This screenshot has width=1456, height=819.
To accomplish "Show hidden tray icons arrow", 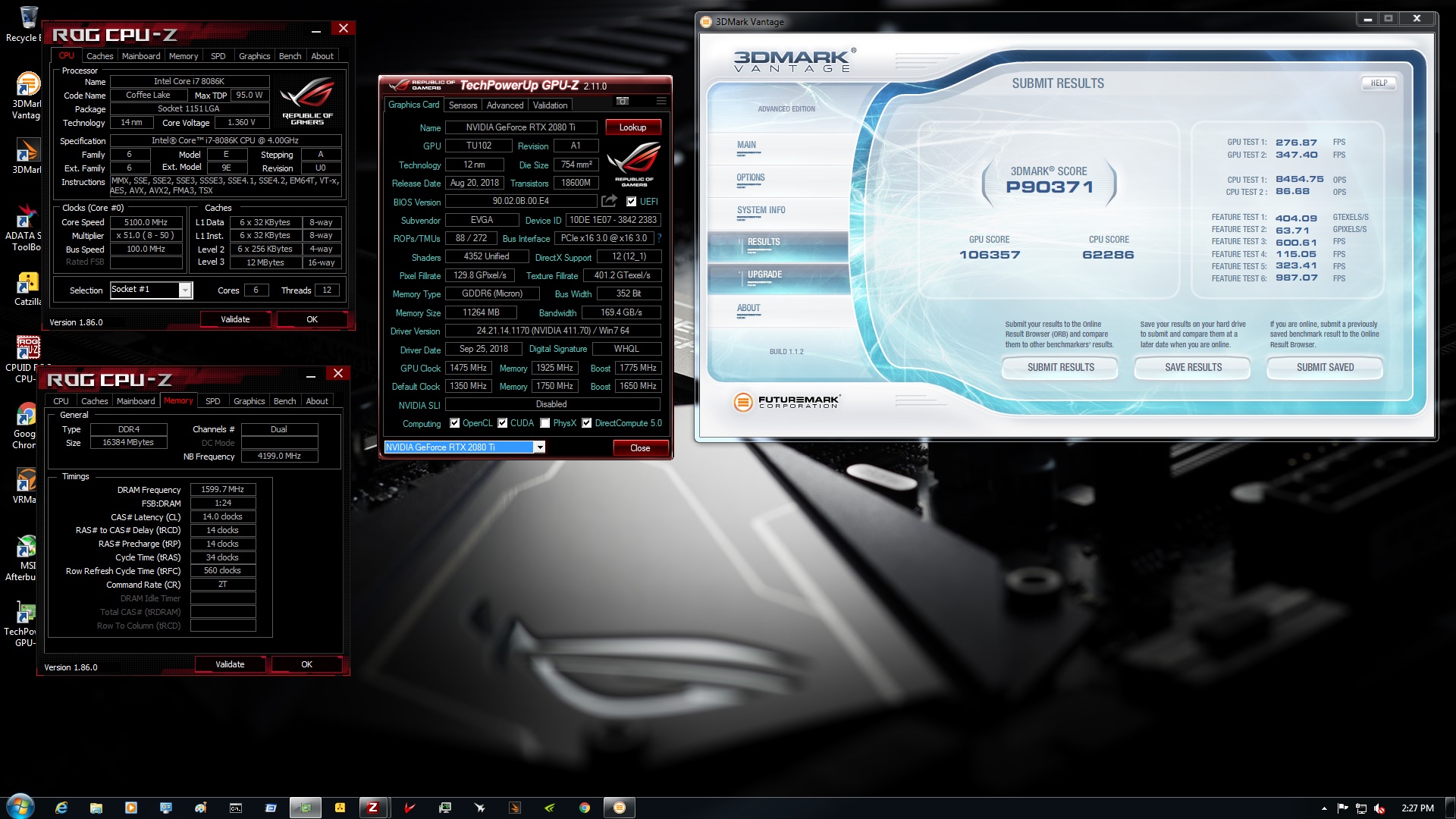I will point(1324,808).
